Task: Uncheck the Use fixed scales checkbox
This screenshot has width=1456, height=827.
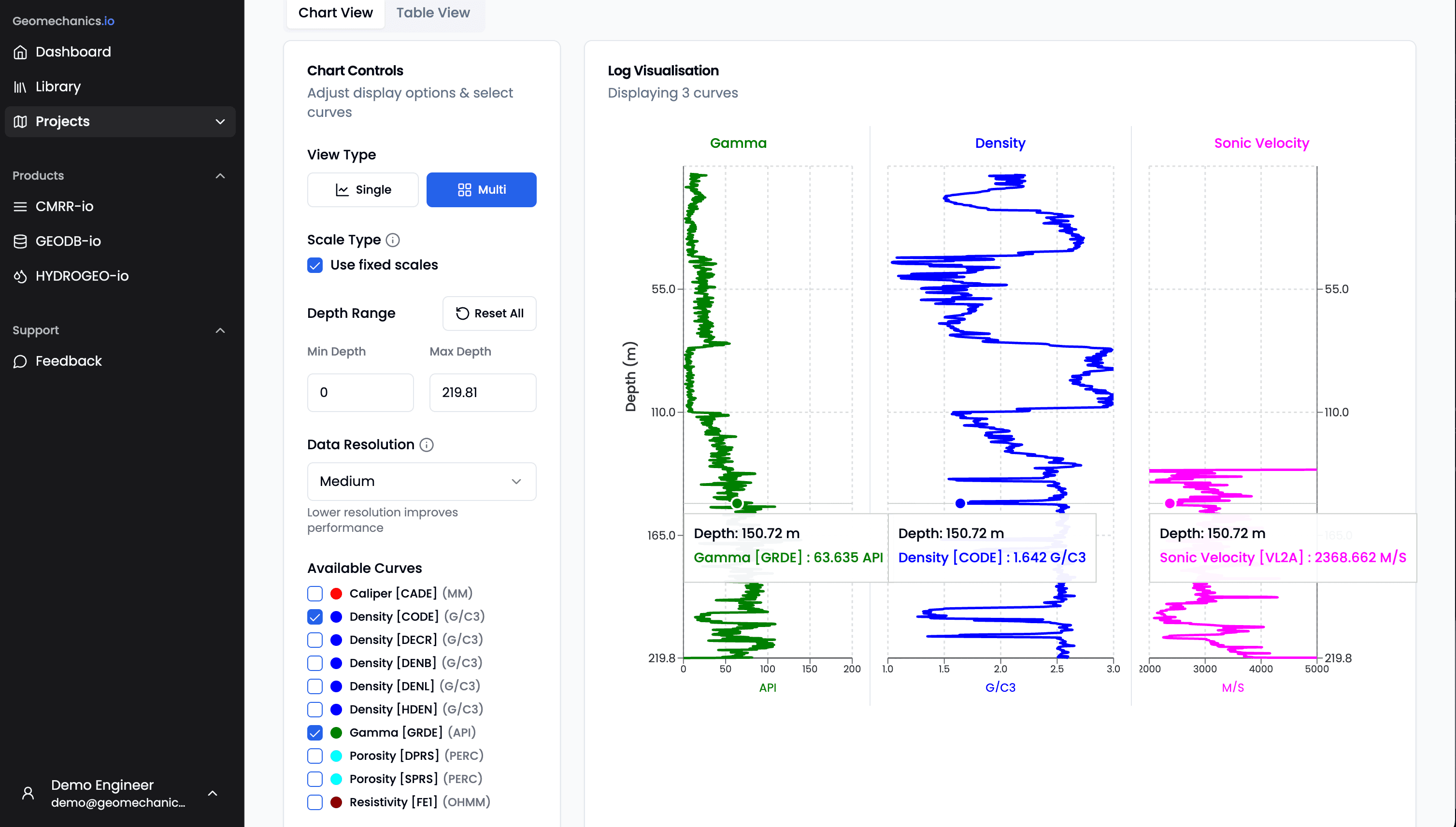Action: (315, 265)
